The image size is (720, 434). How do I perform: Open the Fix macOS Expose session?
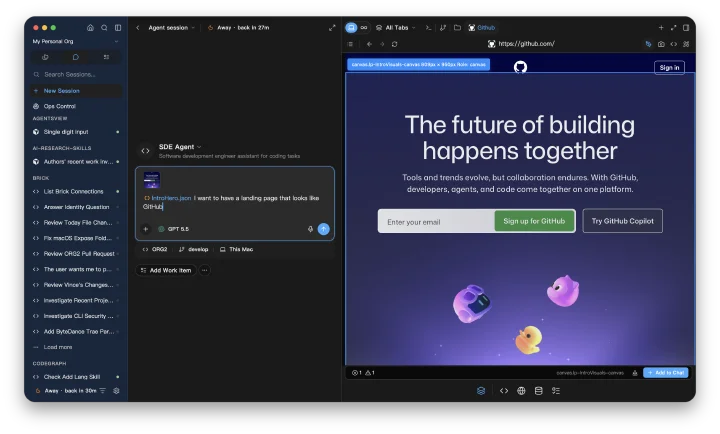pyautogui.click(x=76, y=238)
